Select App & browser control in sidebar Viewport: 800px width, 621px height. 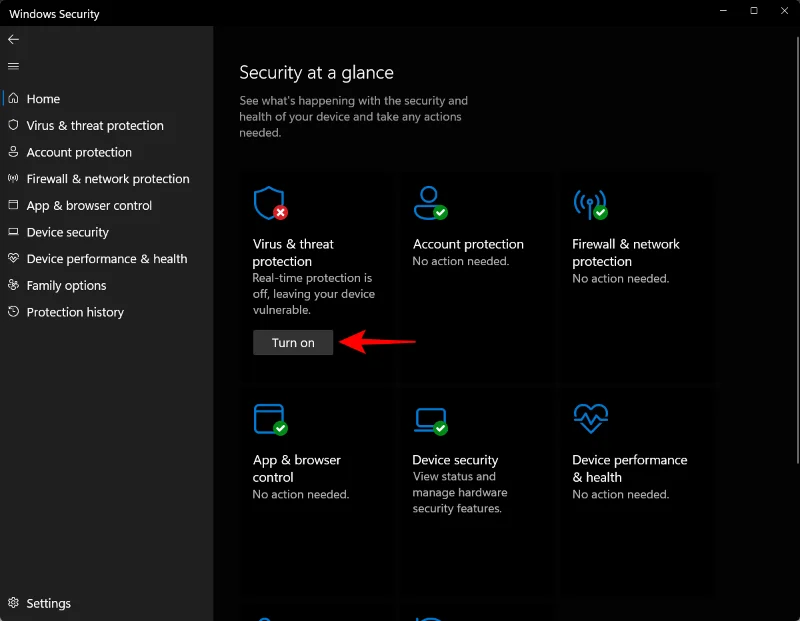coord(90,205)
